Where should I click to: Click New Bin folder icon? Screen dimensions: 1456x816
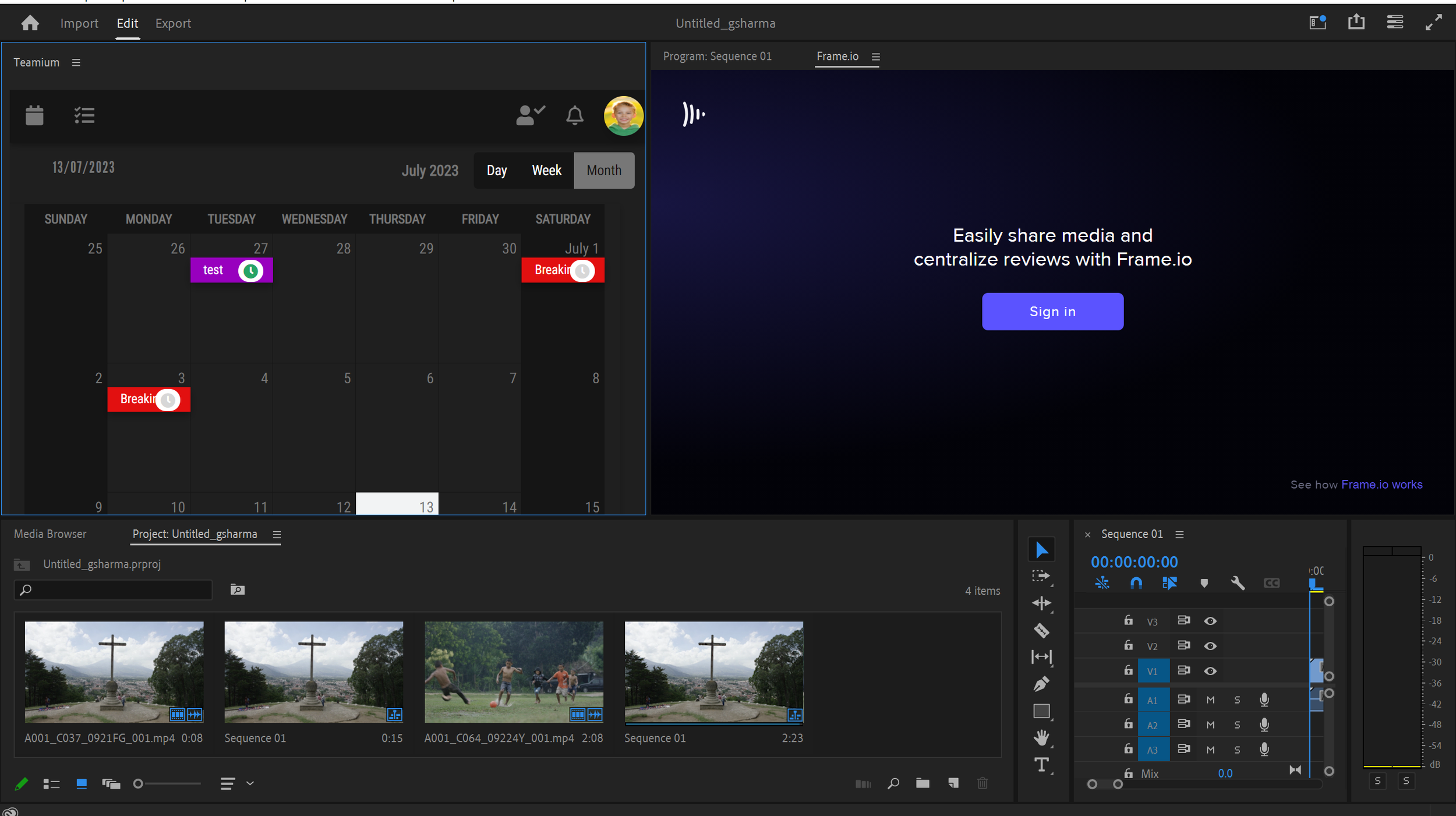click(x=923, y=783)
